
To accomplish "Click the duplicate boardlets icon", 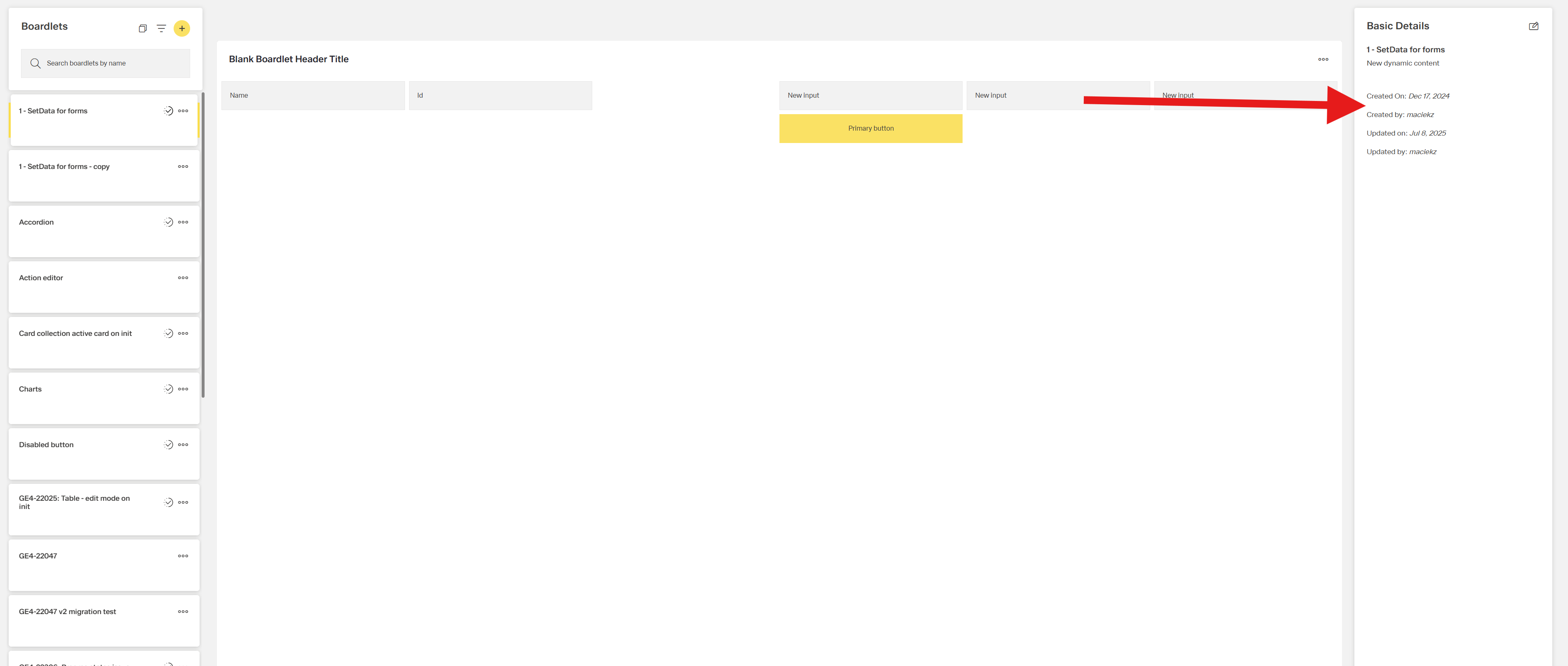I will (x=142, y=28).
